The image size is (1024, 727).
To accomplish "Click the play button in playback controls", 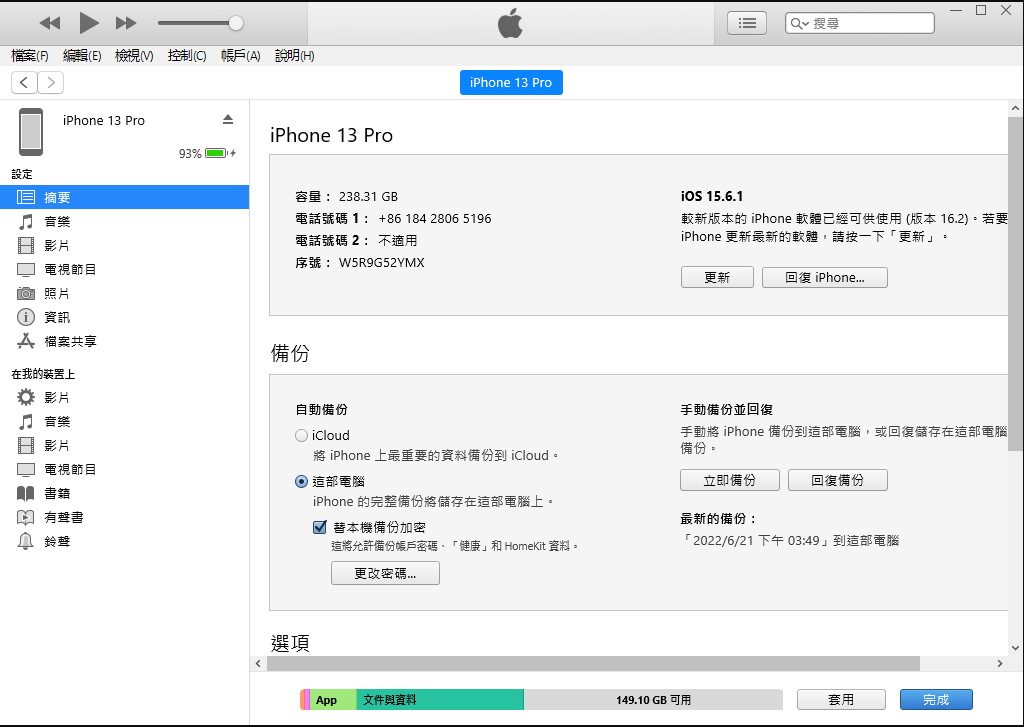I will point(89,22).
